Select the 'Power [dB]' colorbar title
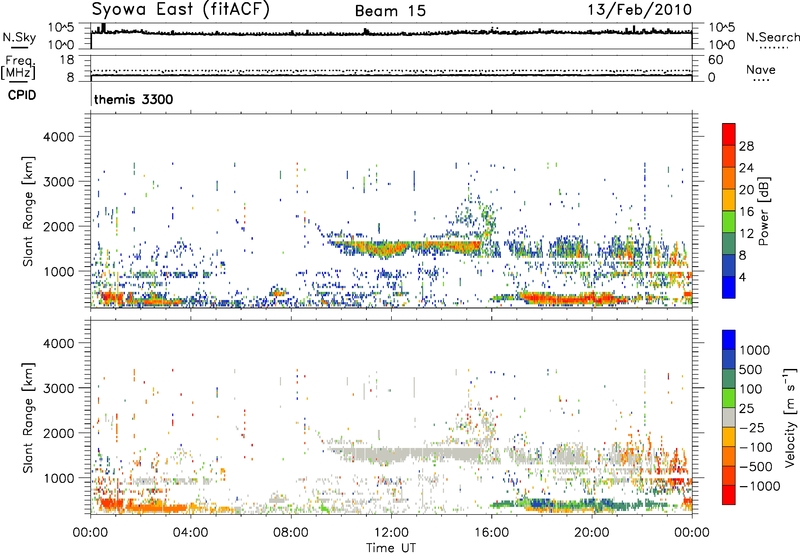The height and width of the screenshot is (554, 800). click(763, 211)
